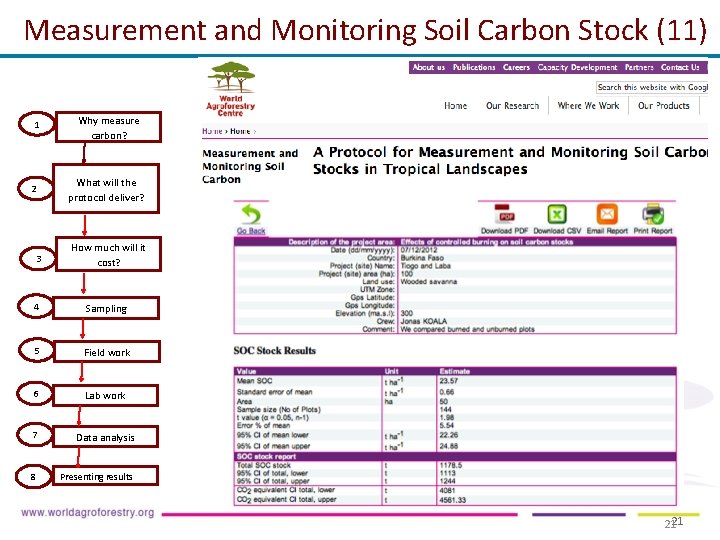Click the website search field

652,87
